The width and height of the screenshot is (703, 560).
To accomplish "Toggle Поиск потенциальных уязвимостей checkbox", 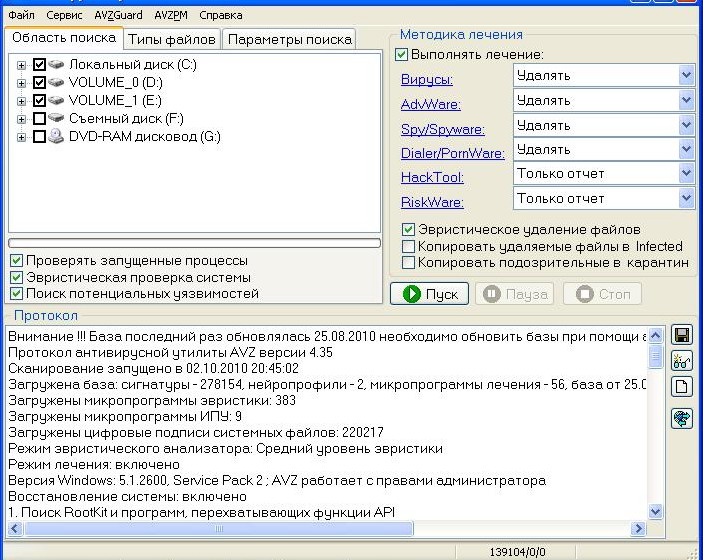I will point(16,294).
